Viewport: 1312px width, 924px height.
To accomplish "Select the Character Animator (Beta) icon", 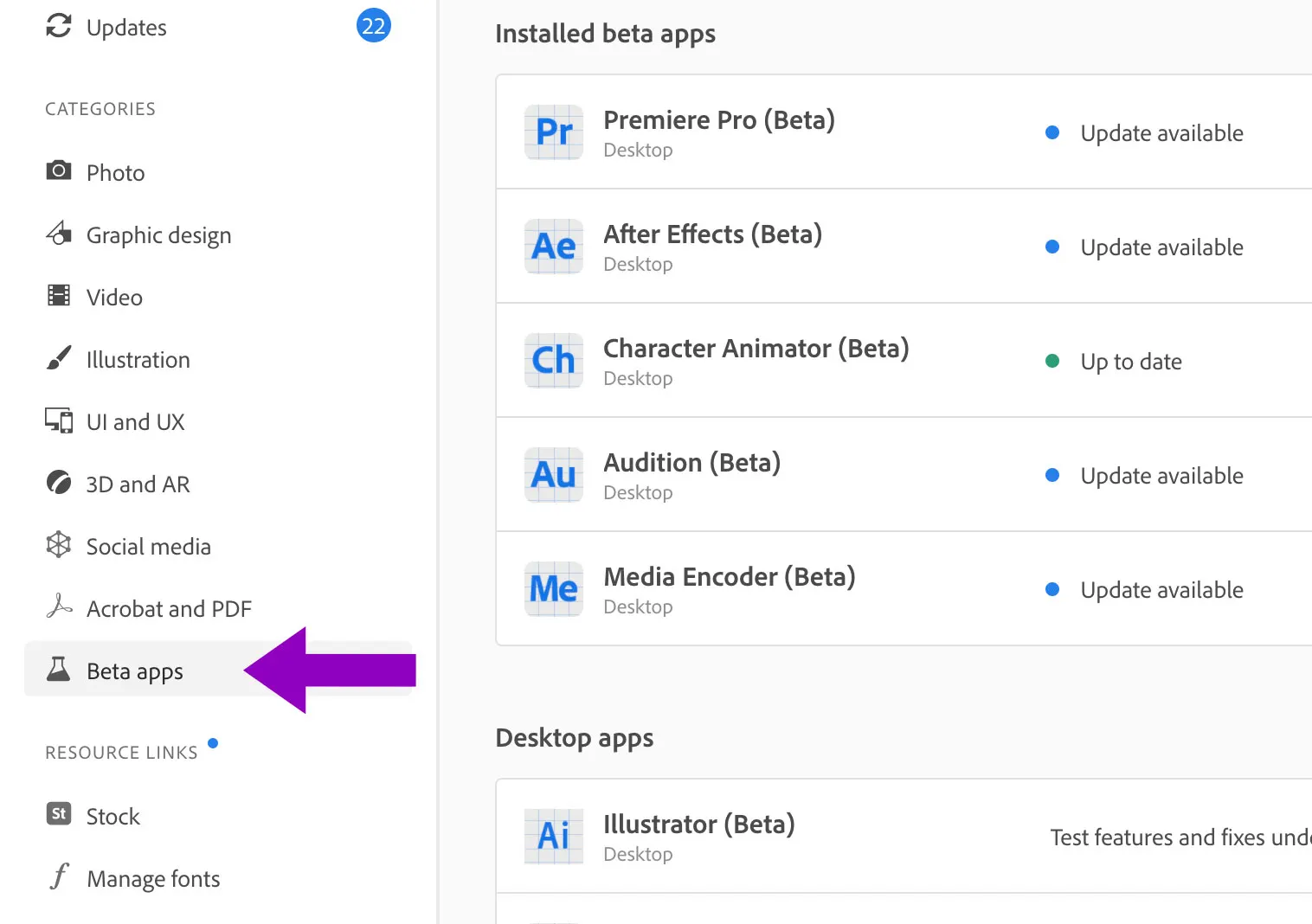I will [x=554, y=361].
